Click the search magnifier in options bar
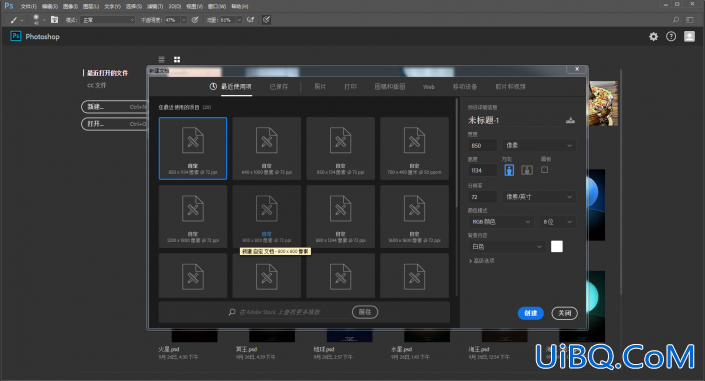 (x=676, y=20)
